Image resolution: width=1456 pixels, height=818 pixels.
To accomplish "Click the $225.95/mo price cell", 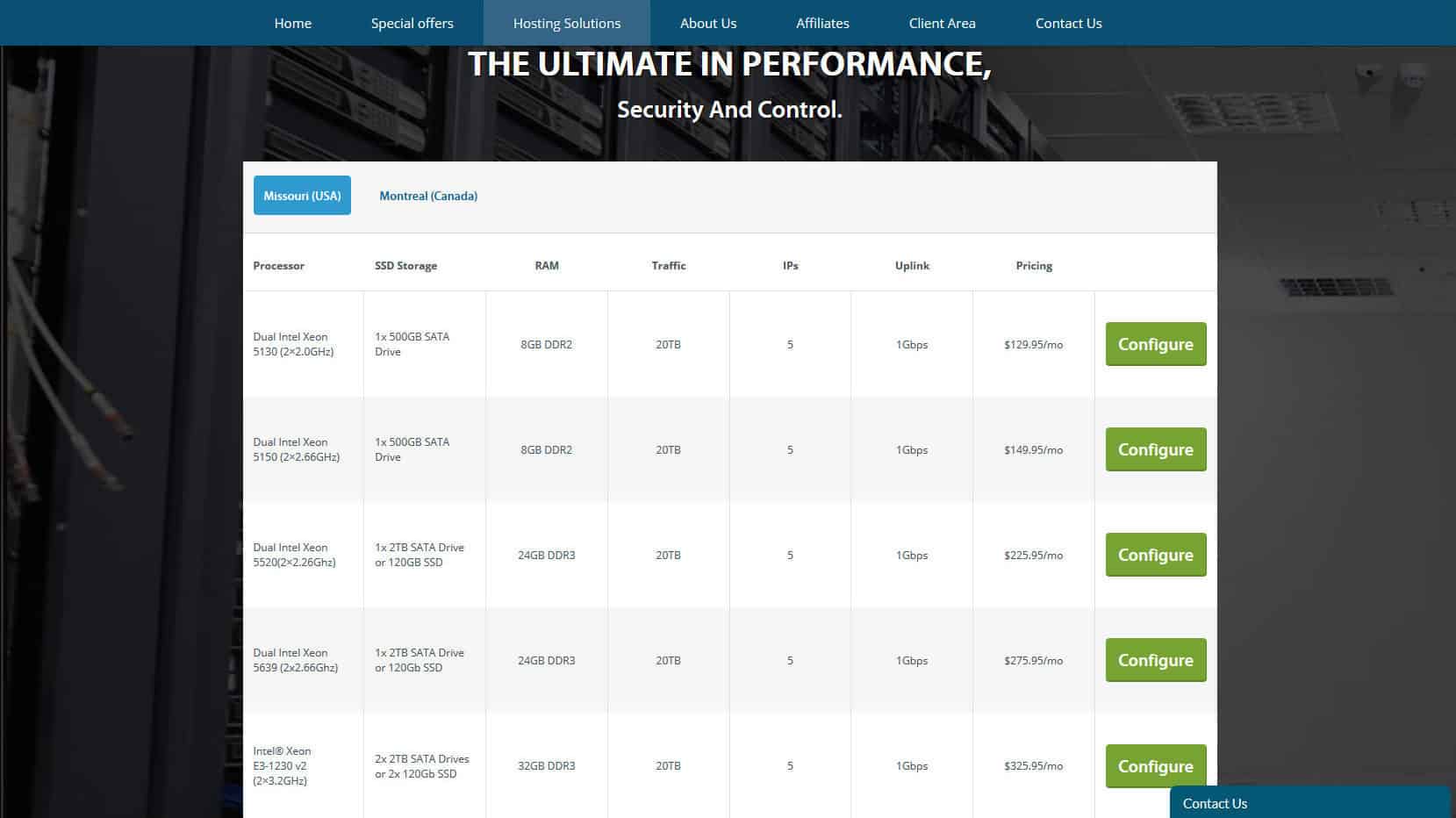I will click(x=1034, y=556).
